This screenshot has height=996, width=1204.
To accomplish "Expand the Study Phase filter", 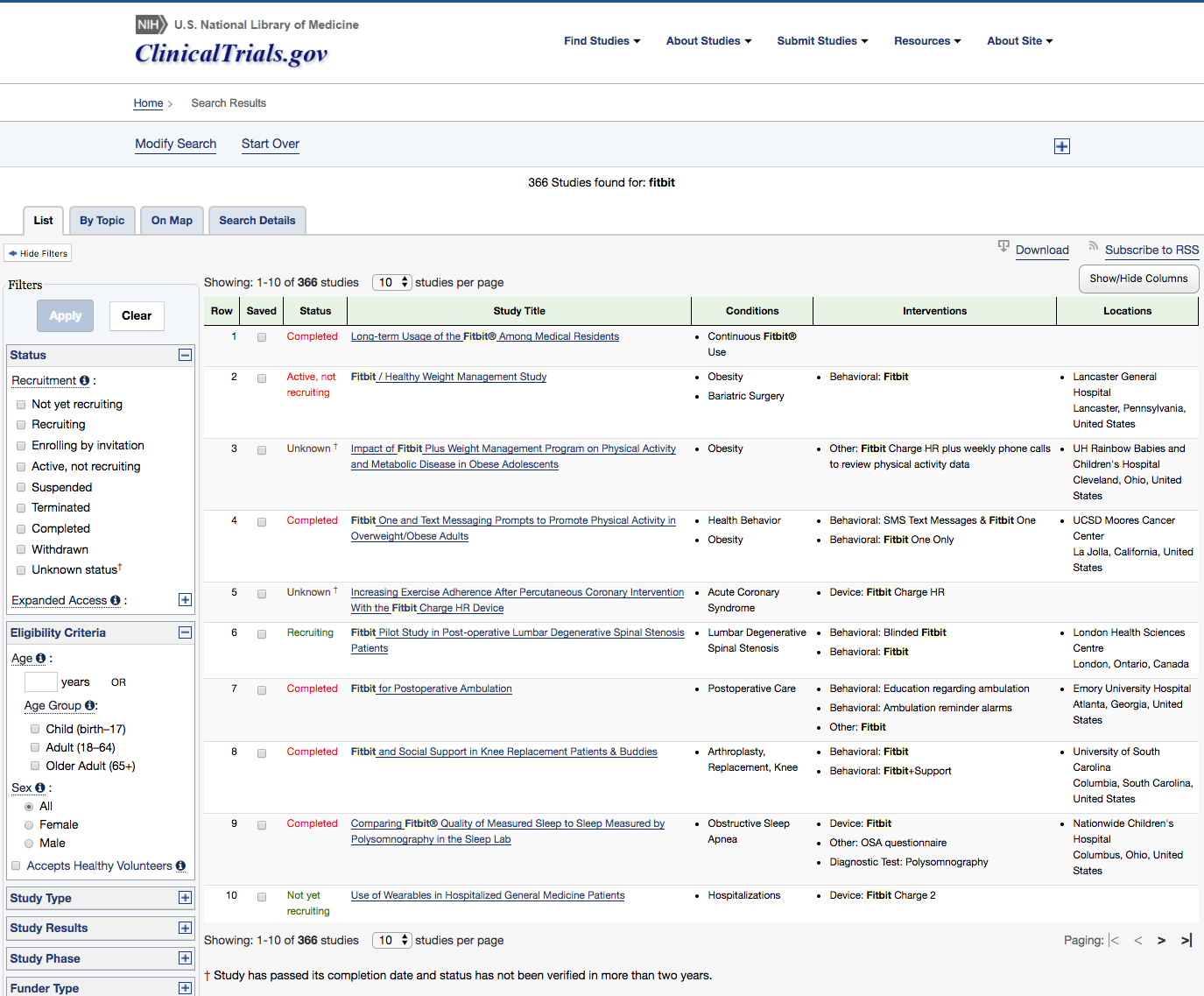I will click(x=185, y=958).
